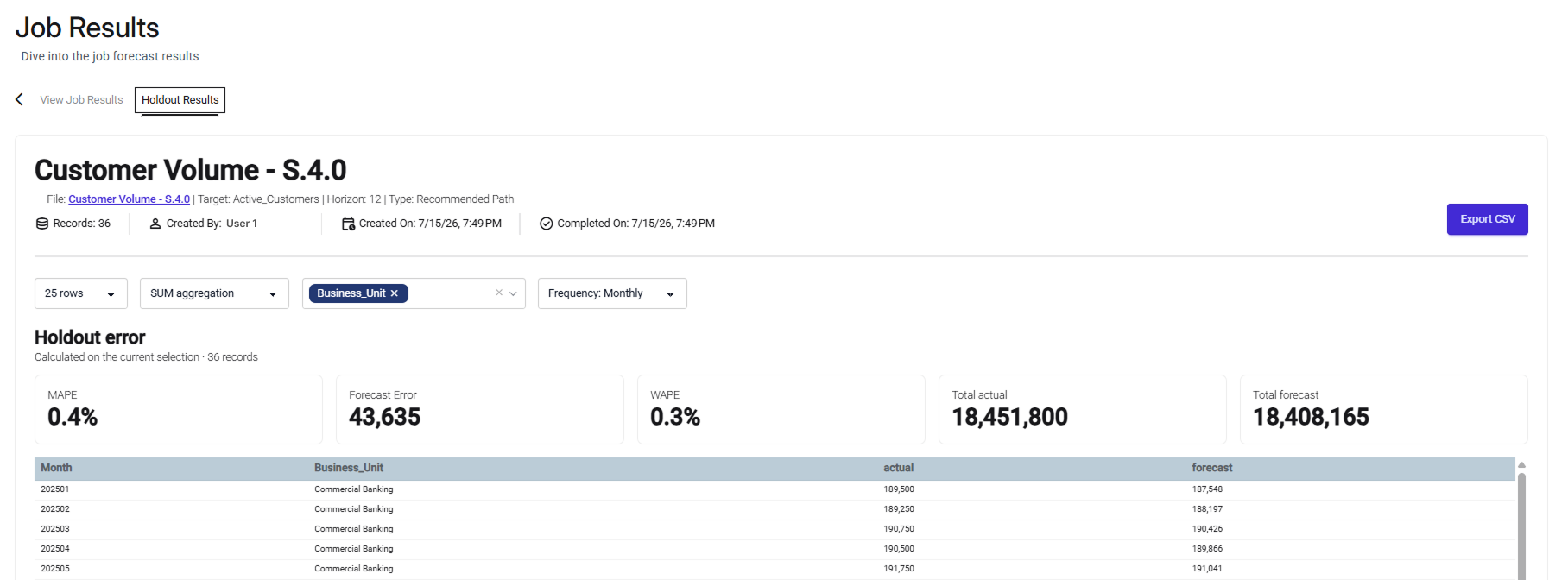Image resolution: width=1568 pixels, height=580 pixels.
Task: Click the back arrow icon
Action: pos(19,99)
